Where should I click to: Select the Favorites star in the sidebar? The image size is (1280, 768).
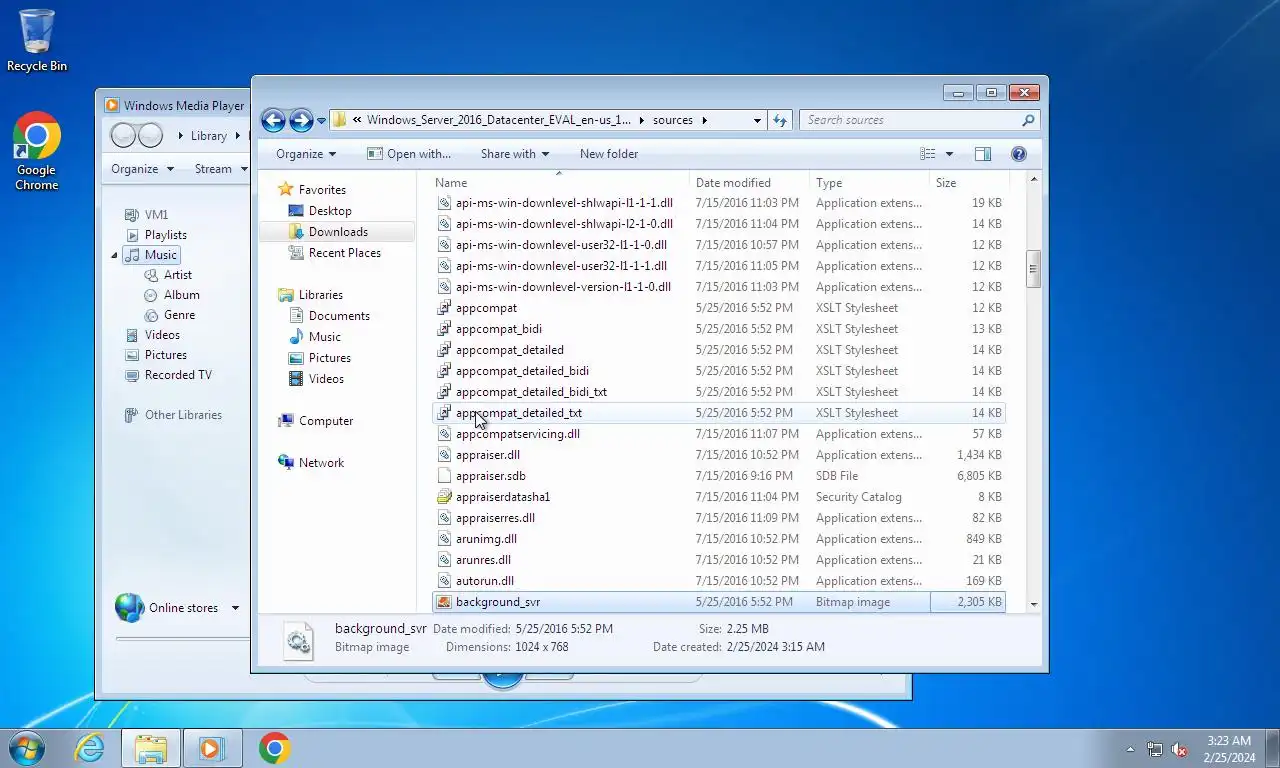coord(286,189)
